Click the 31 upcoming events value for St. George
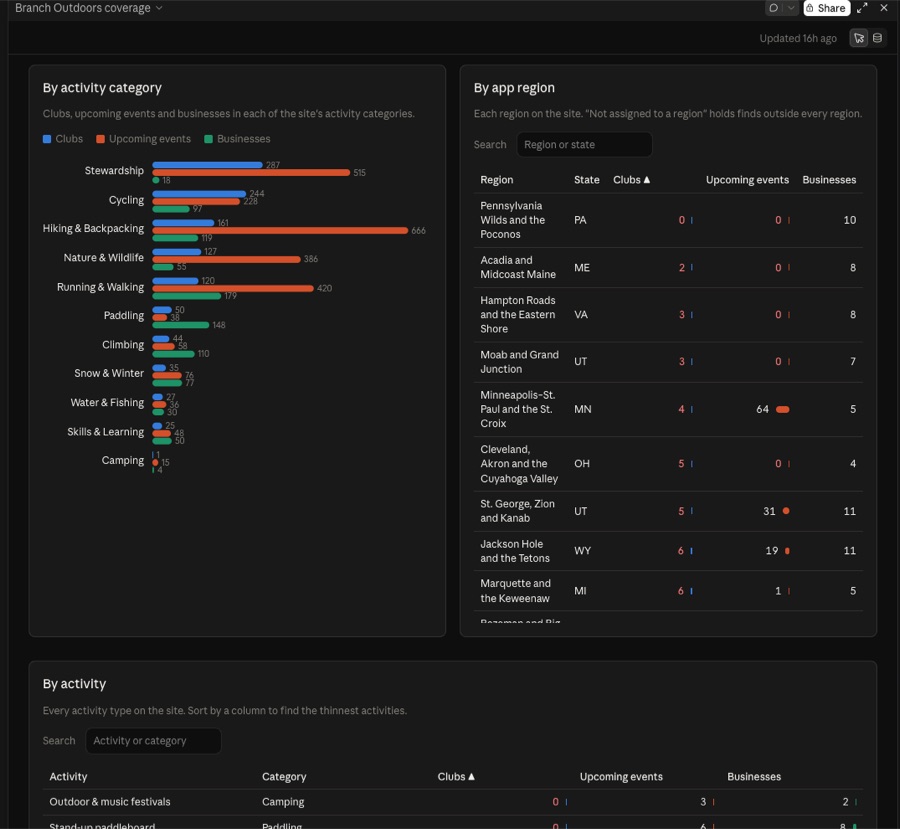 [769, 511]
